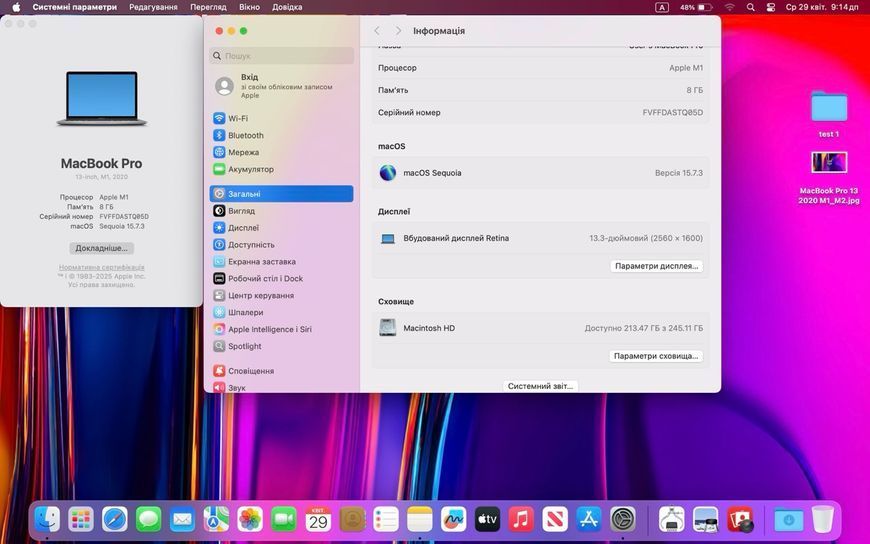Open Photos app in the Dock

pyautogui.click(x=250, y=520)
